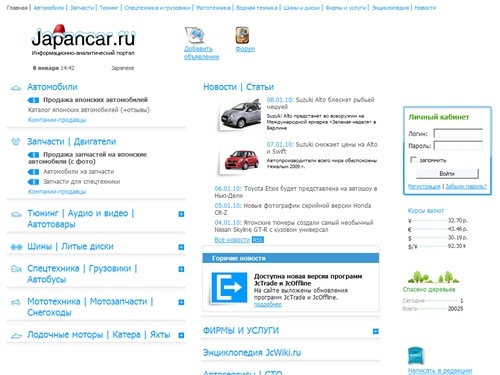Open the Двигатели heading link

pyautogui.click(x=95, y=142)
